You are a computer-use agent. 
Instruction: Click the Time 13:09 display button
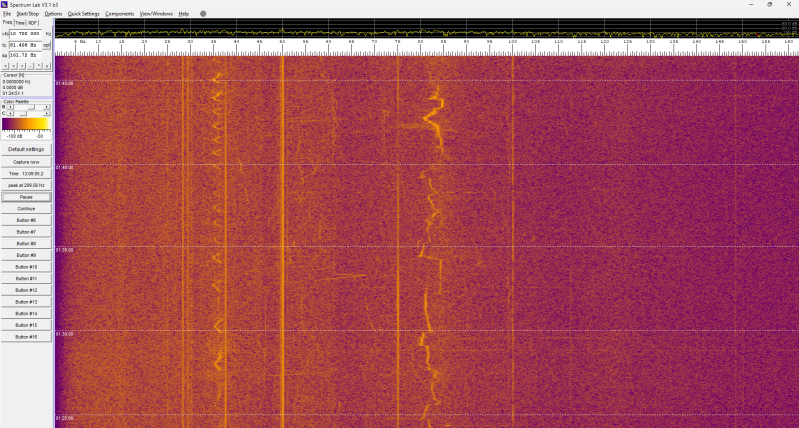click(26, 174)
